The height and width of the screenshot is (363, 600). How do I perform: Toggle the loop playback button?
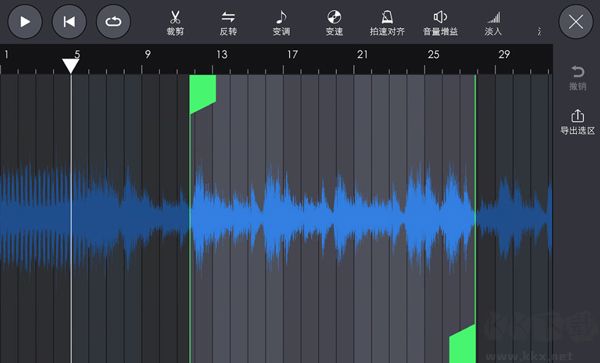113,22
